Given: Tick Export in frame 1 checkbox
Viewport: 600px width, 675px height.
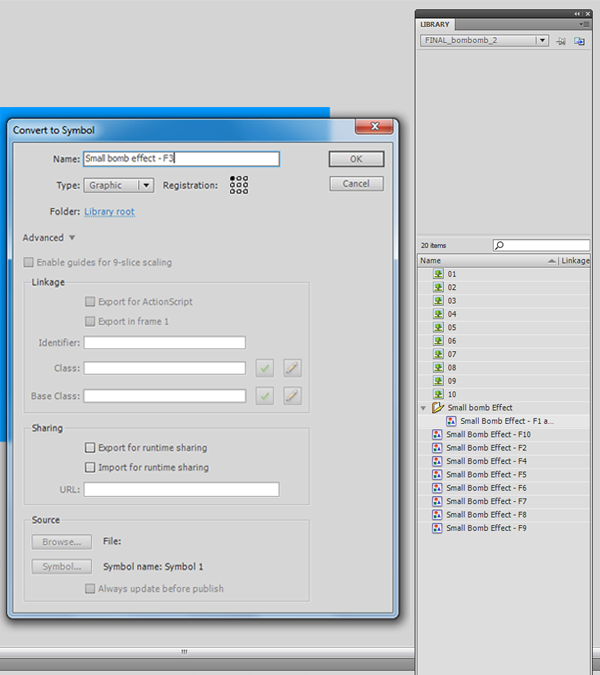Looking at the screenshot, I should 90,321.
